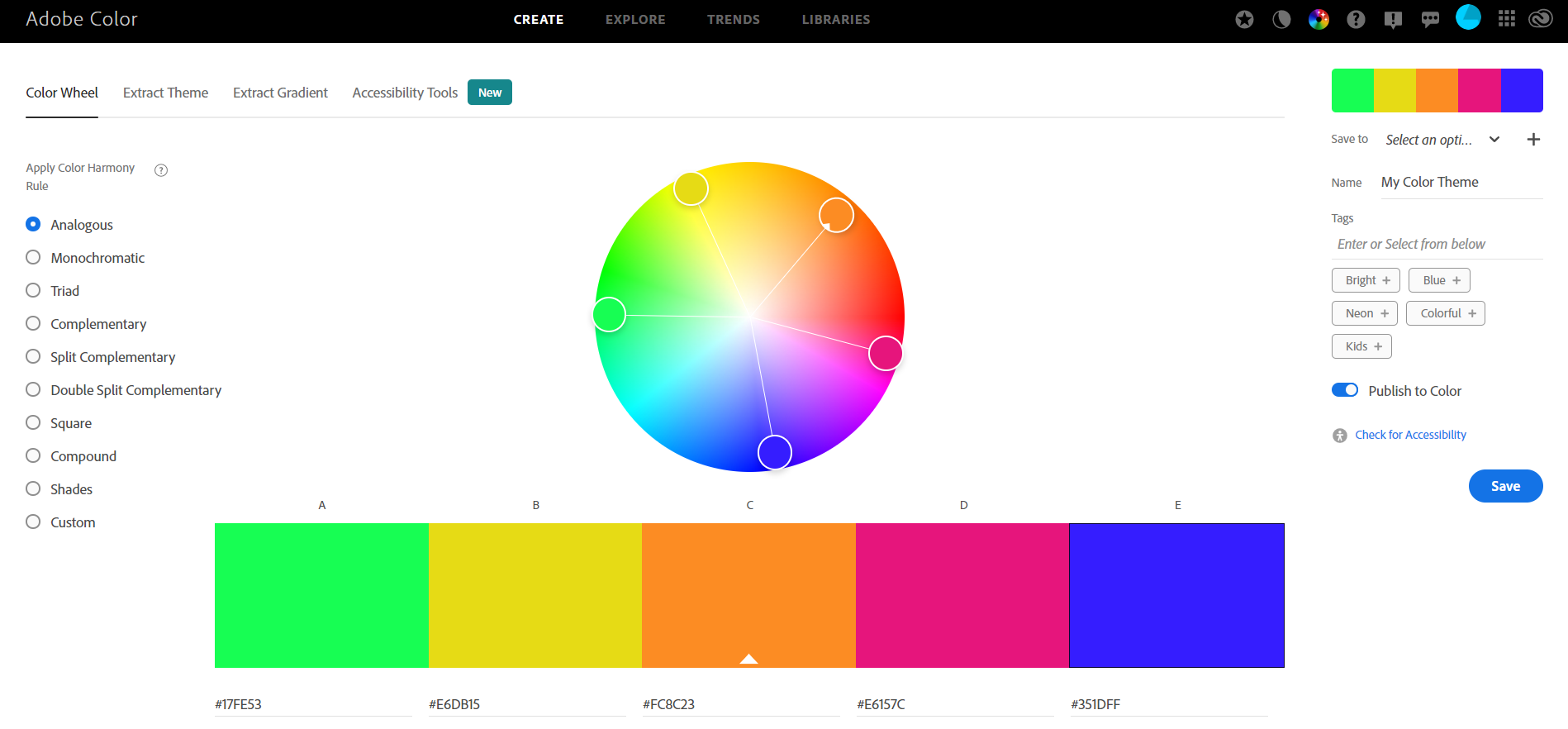Open the apps grid icon
Image resolution: width=1568 pixels, height=729 pixels.
[1507, 18]
